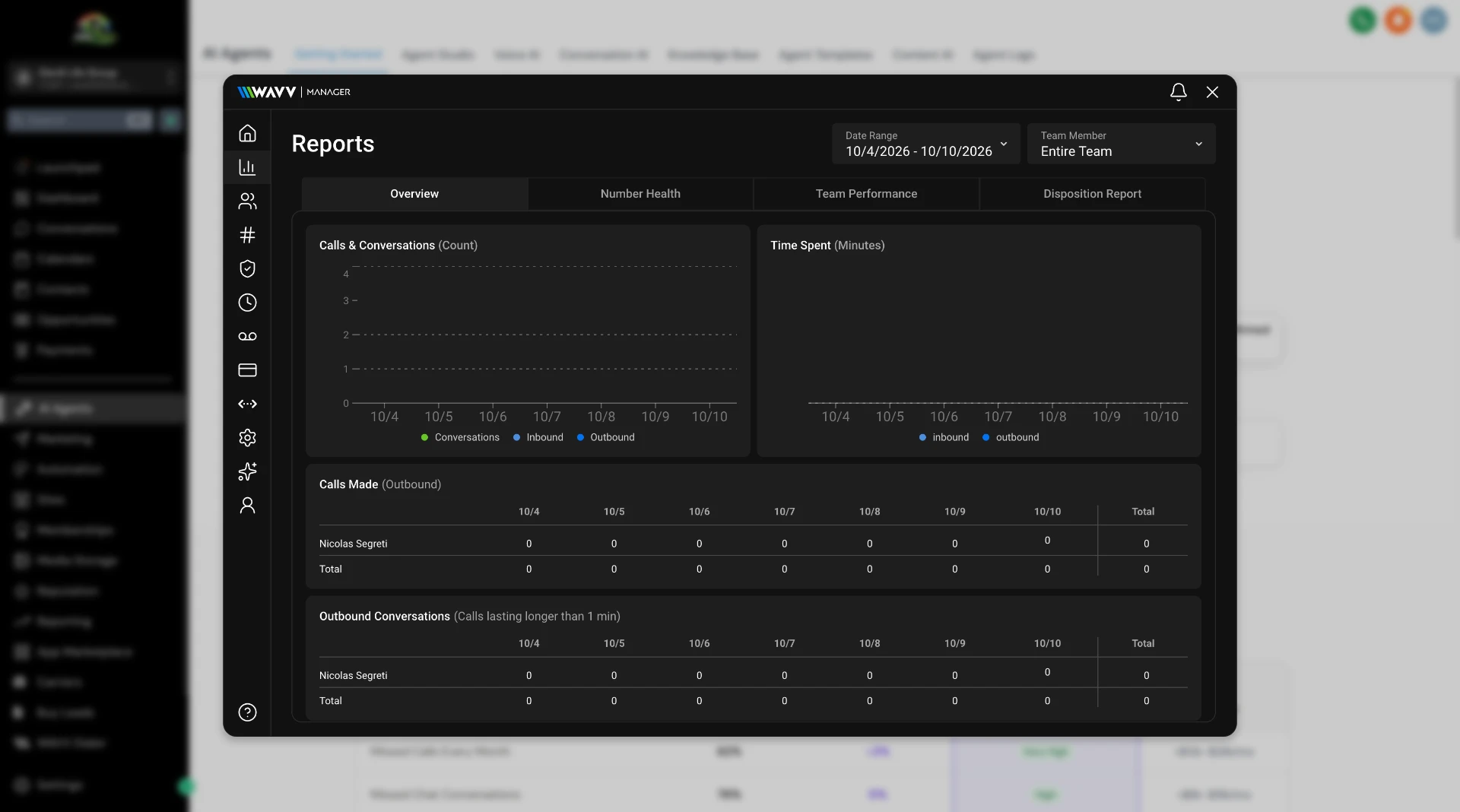This screenshot has height=812, width=1460.
Task: Open the voicemail icon
Action: 247,336
